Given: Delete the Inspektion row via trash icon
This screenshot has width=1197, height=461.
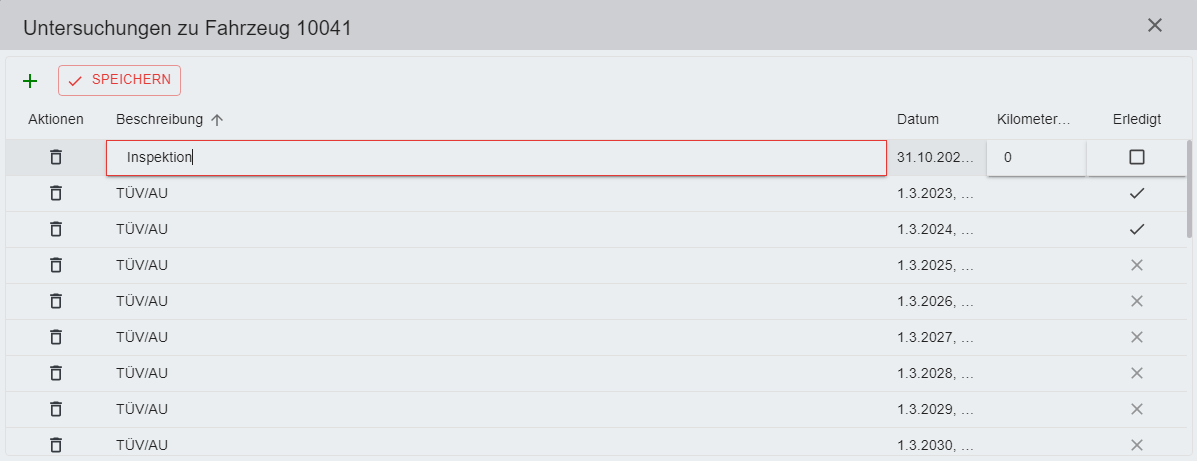Looking at the screenshot, I should 56,157.
